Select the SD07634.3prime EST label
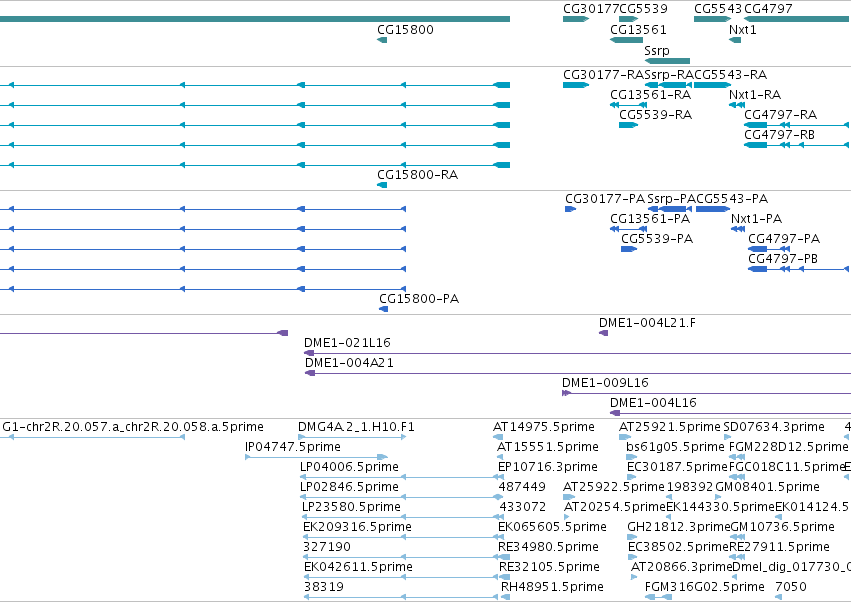 click(774, 427)
